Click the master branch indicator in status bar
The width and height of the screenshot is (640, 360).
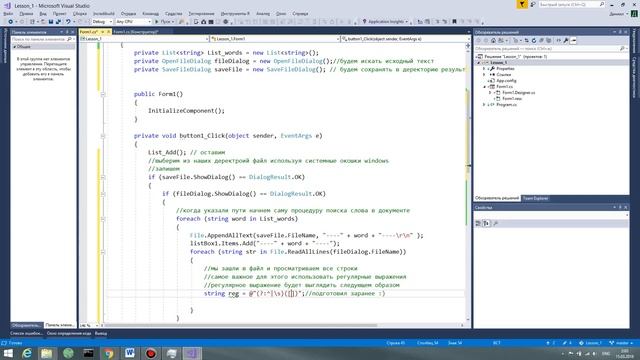tap(621, 343)
